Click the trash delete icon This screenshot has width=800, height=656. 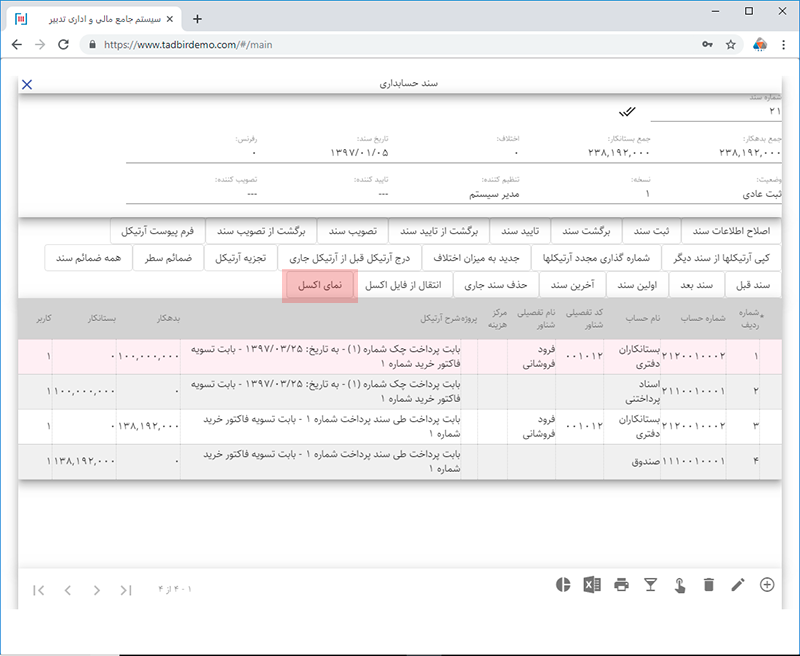point(708,586)
